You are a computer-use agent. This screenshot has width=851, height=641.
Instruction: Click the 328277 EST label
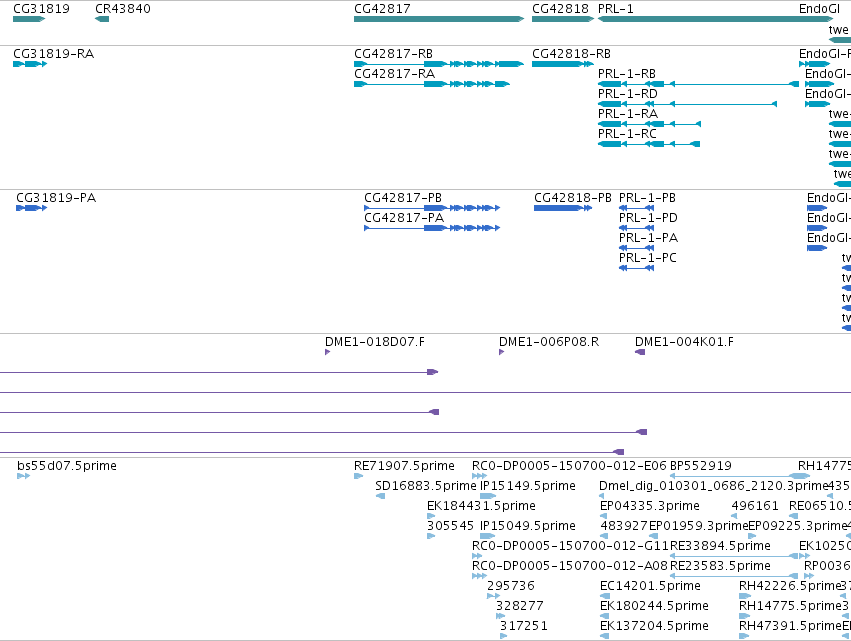pyautogui.click(x=519, y=606)
